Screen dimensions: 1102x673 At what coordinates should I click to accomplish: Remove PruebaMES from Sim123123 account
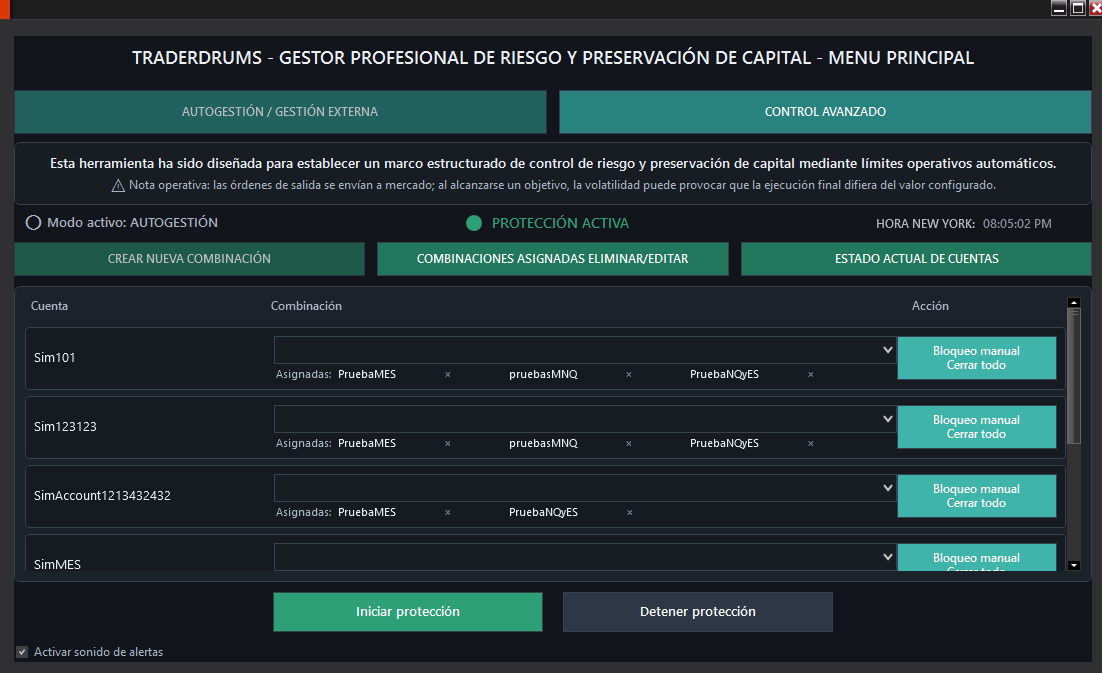pyautogui.click(x=447, y=444)
